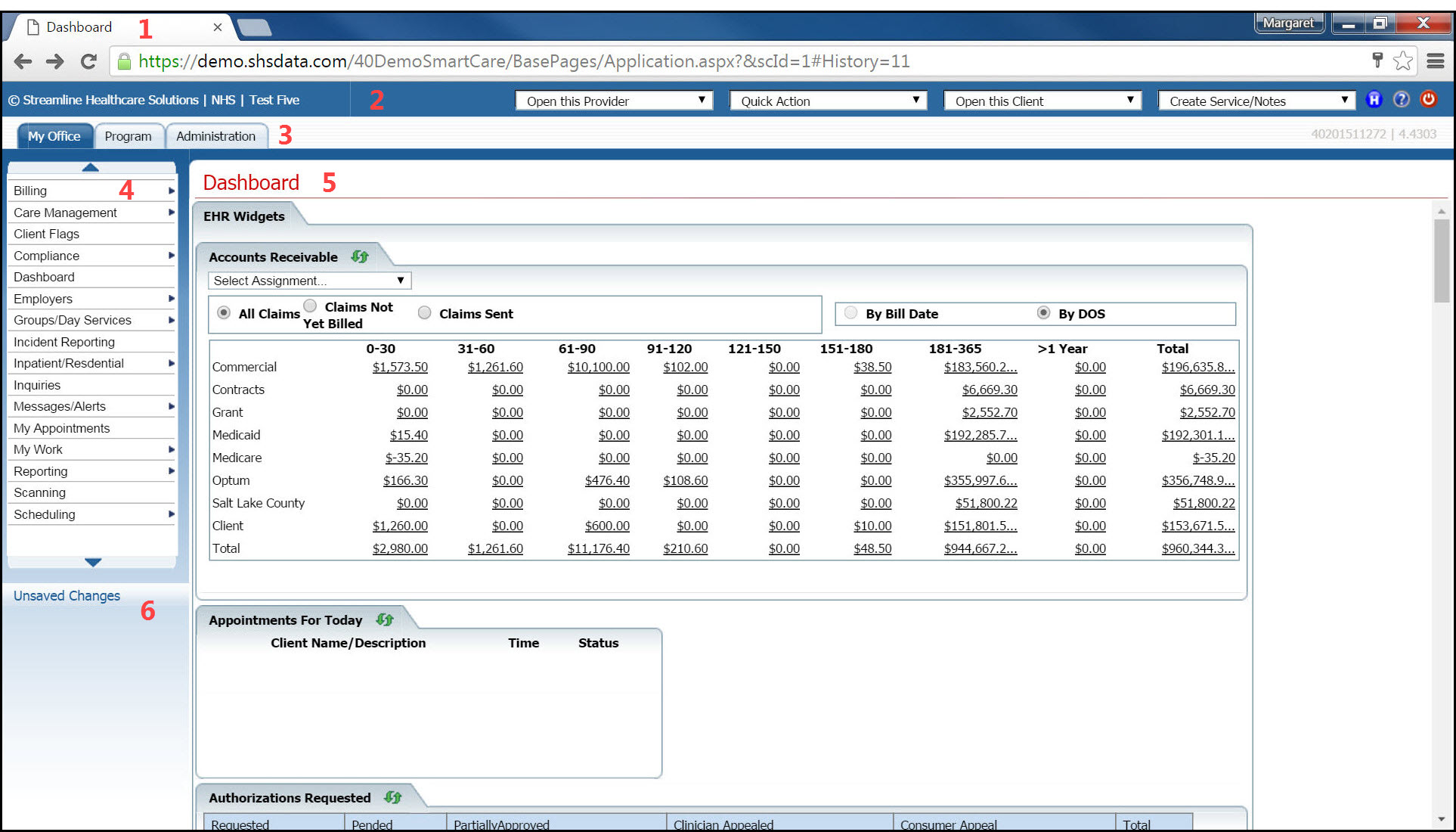Open the Select Assignment dropdown
1456x832 pixels.
(309, 281)
